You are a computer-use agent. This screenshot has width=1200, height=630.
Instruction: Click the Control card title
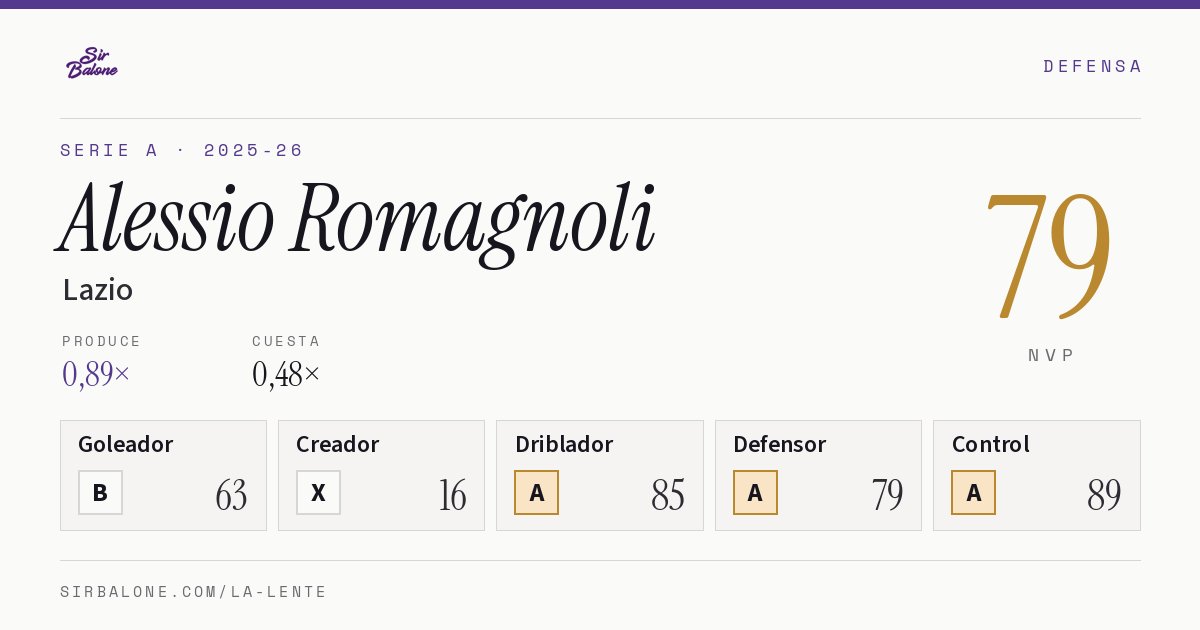(x=991, y=444)
